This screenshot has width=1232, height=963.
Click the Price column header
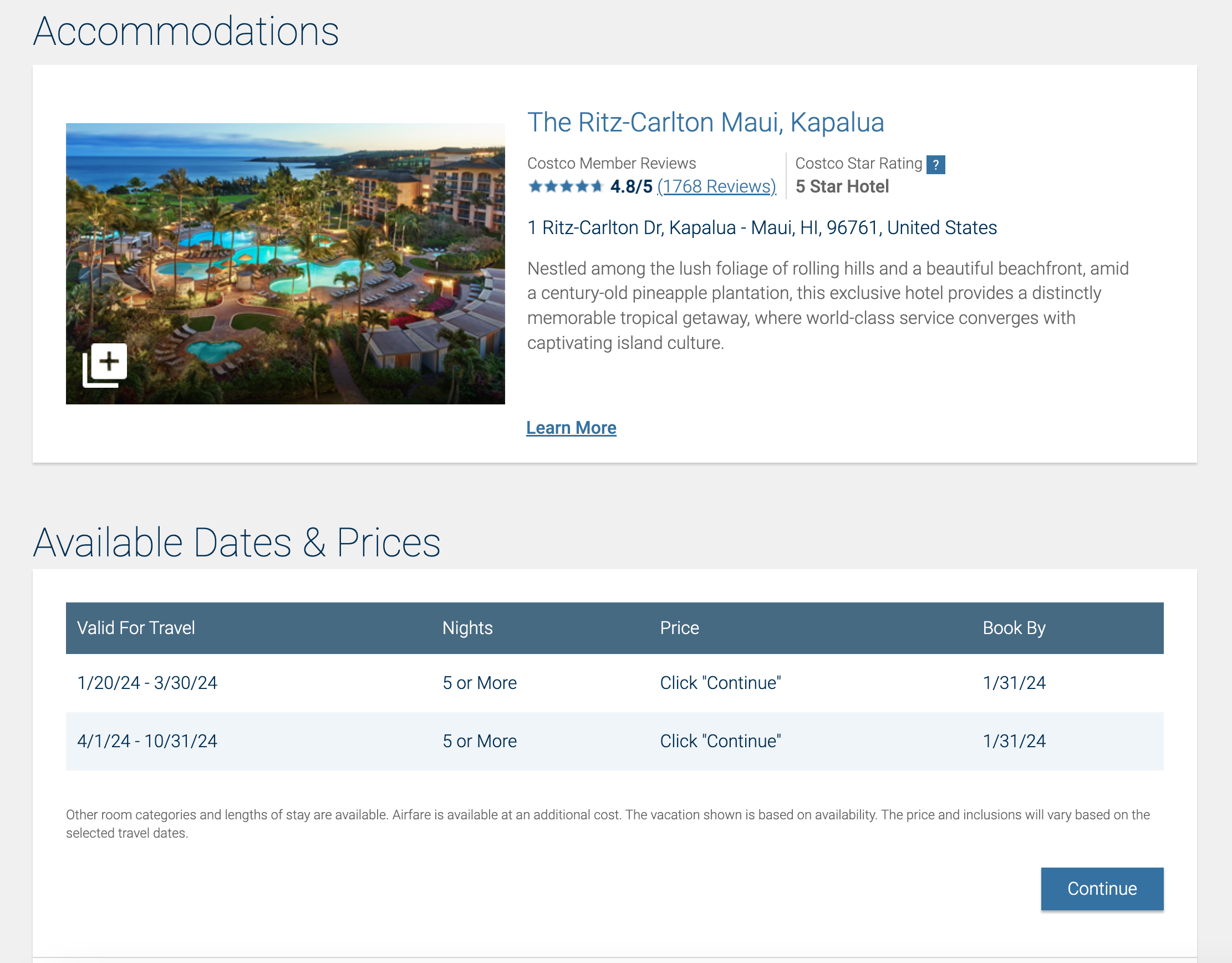[679, 629]
